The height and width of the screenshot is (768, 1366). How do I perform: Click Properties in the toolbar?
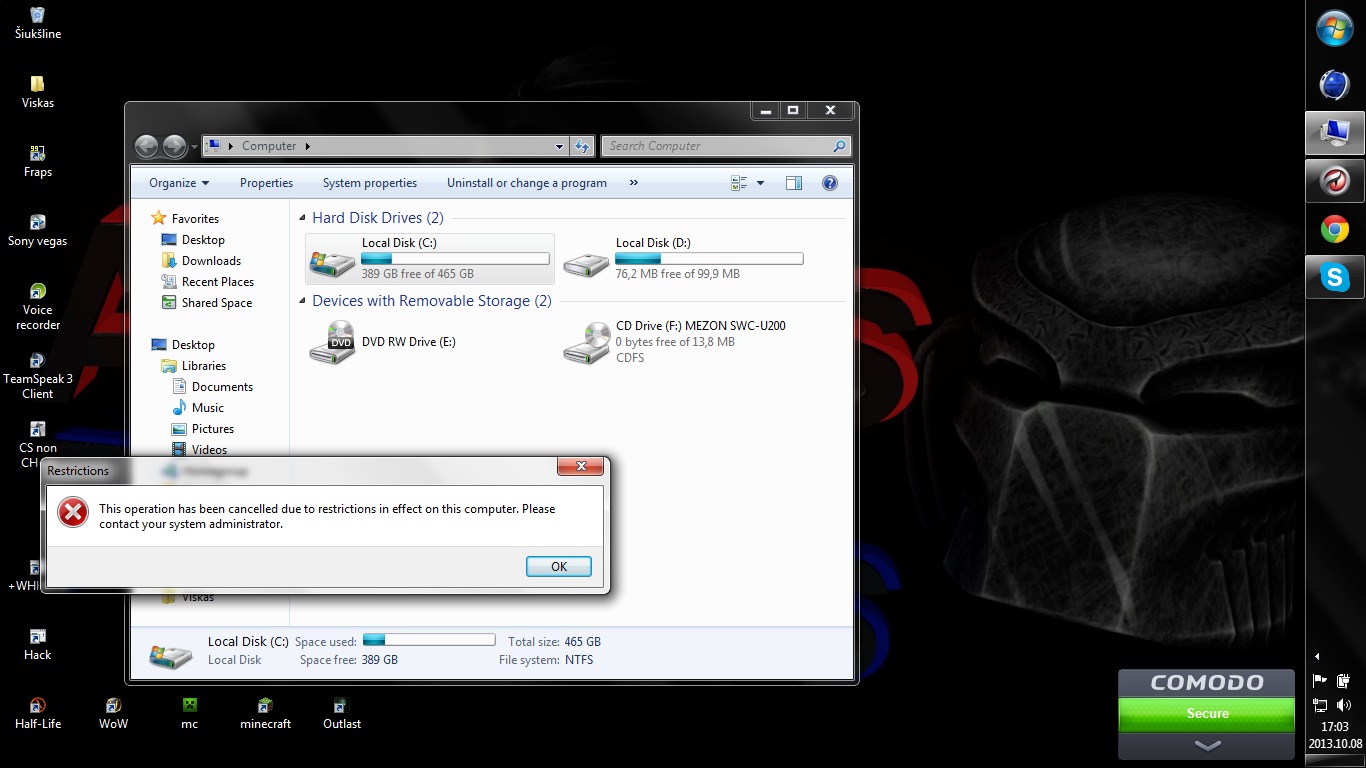[x=266, y=183]
